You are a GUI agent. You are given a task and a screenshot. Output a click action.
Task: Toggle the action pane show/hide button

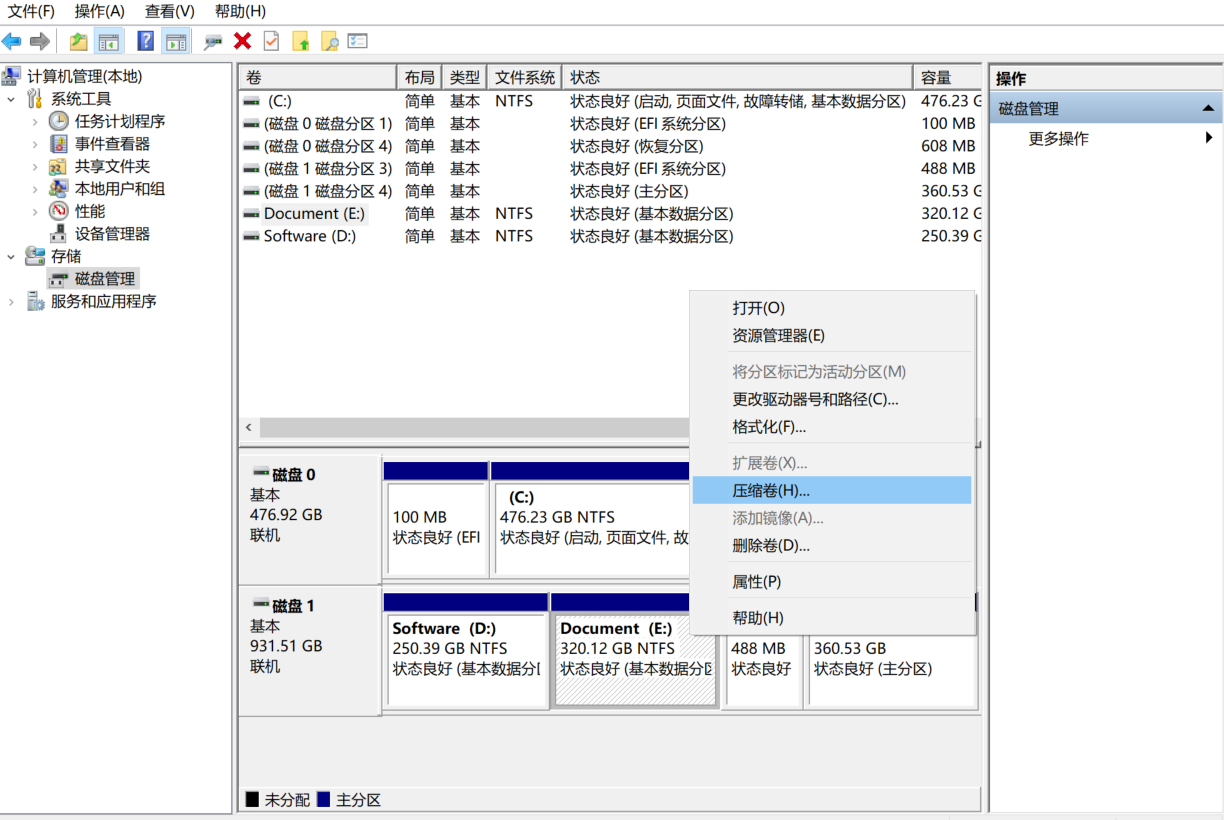176,41
